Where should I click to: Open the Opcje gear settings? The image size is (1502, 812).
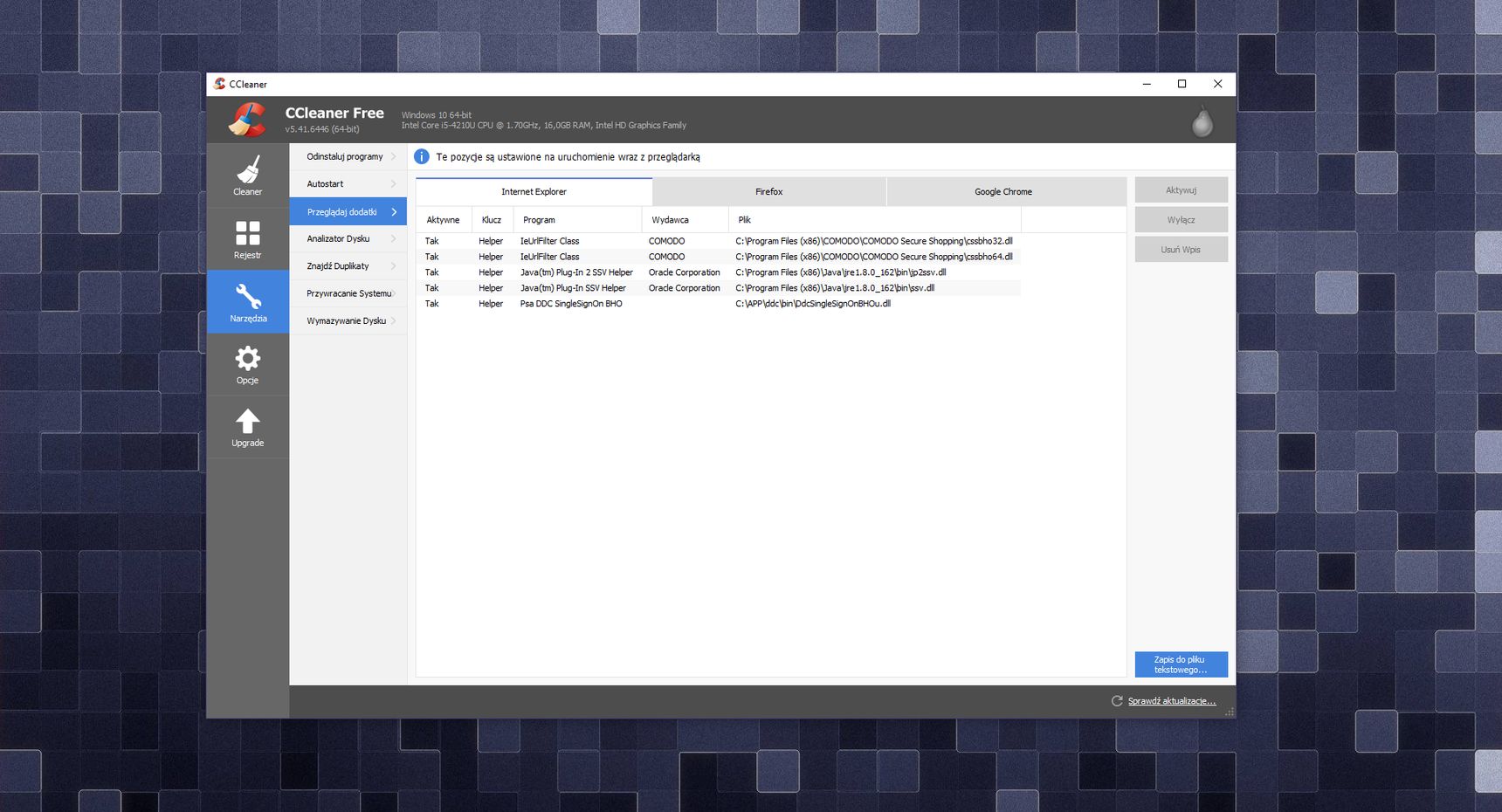pyautogui.click(x=248, y=364)
